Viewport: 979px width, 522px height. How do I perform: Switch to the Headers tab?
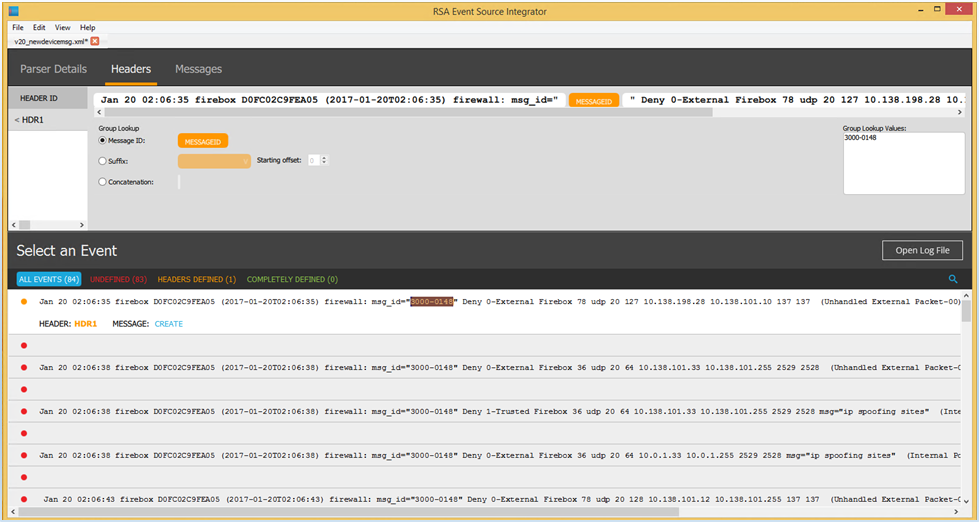click(131, 69)
